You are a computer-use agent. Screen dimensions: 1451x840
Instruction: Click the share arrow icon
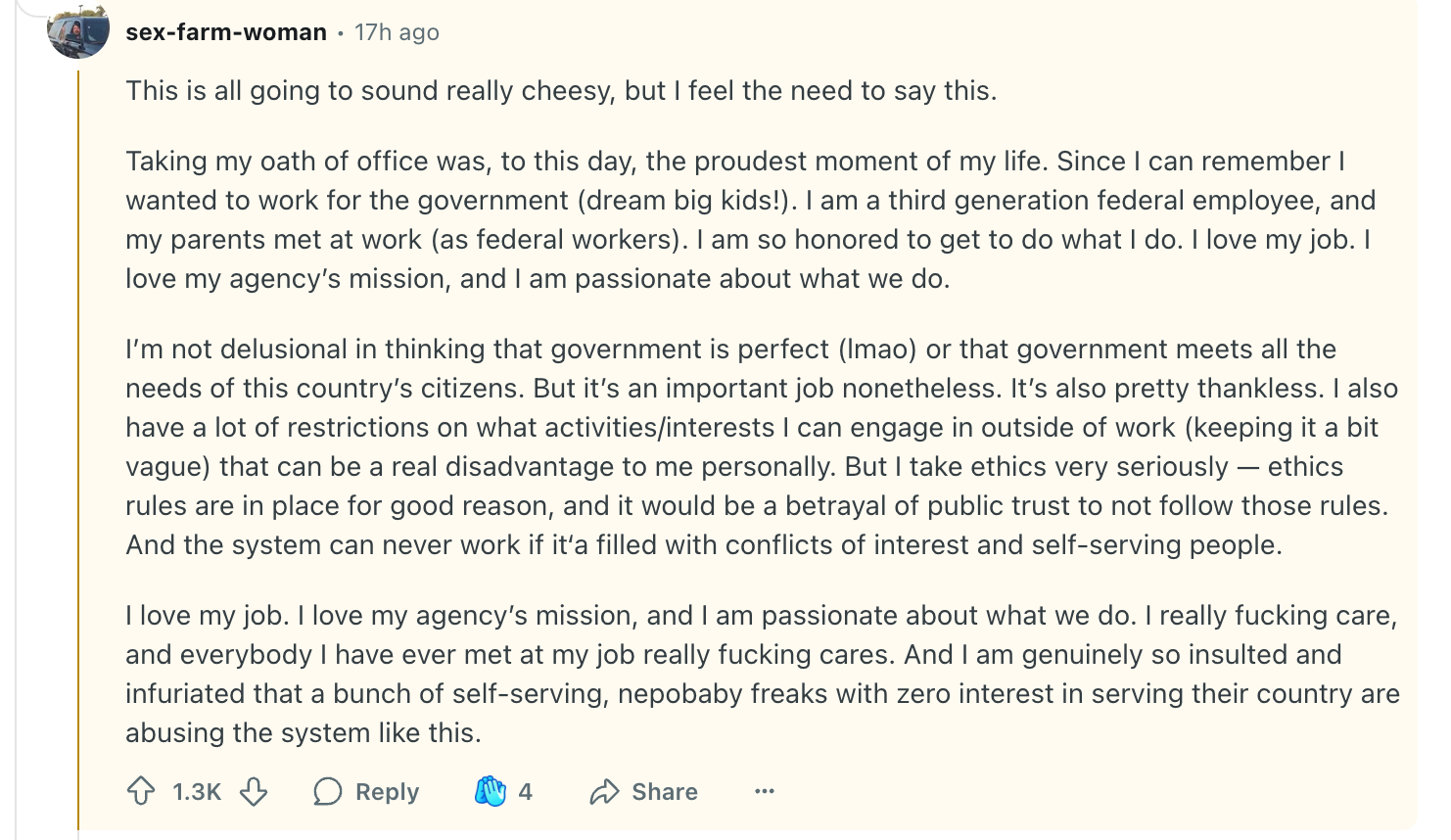pyautogui.click(x=605, y=791)
